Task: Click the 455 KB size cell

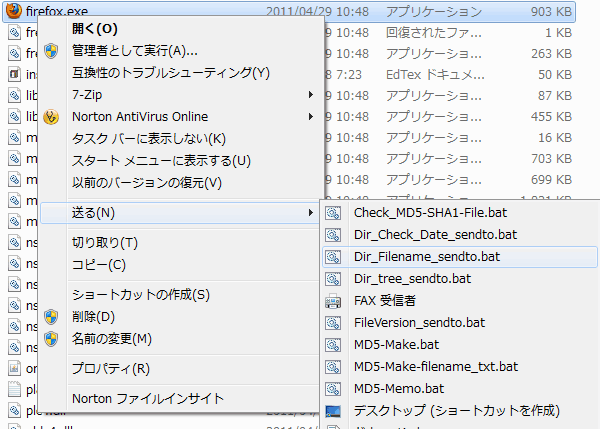Action: pos(551,117)
